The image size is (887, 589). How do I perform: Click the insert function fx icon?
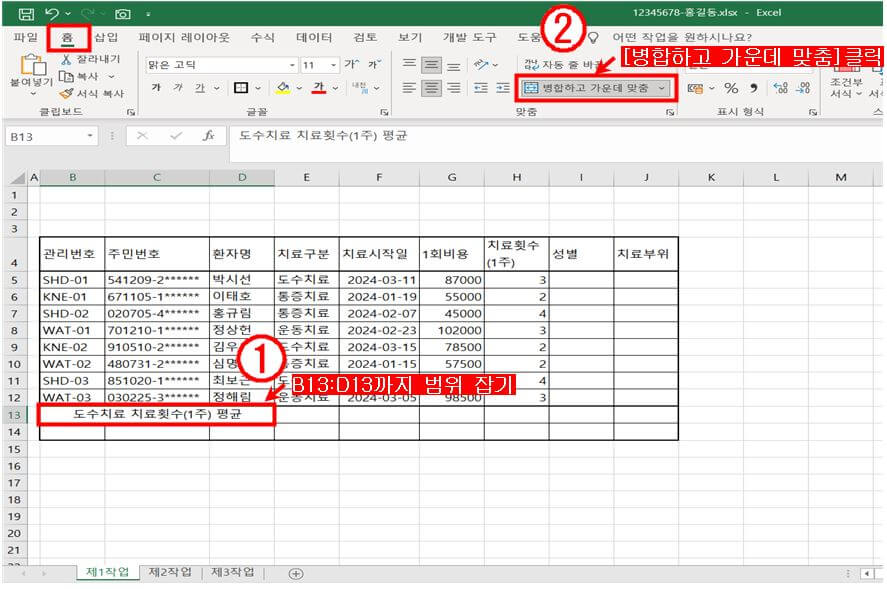point(208,136)
